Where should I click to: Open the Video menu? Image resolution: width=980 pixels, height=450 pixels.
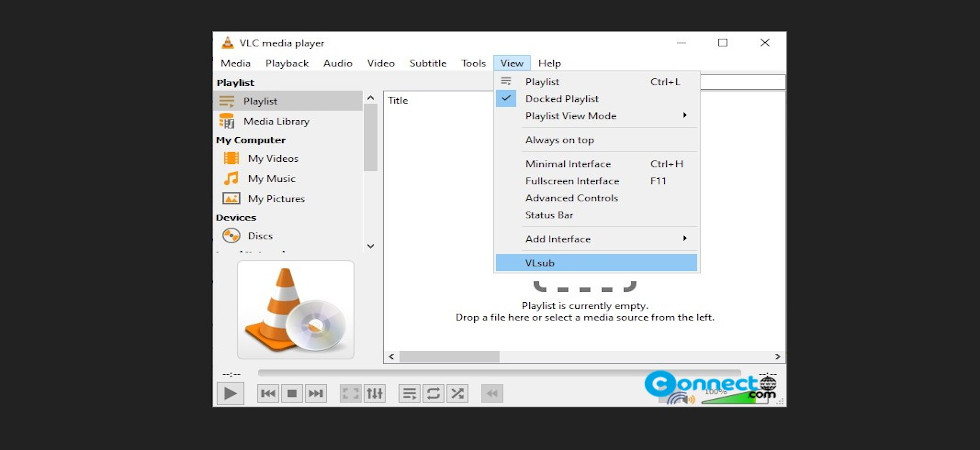pos(381,63)
